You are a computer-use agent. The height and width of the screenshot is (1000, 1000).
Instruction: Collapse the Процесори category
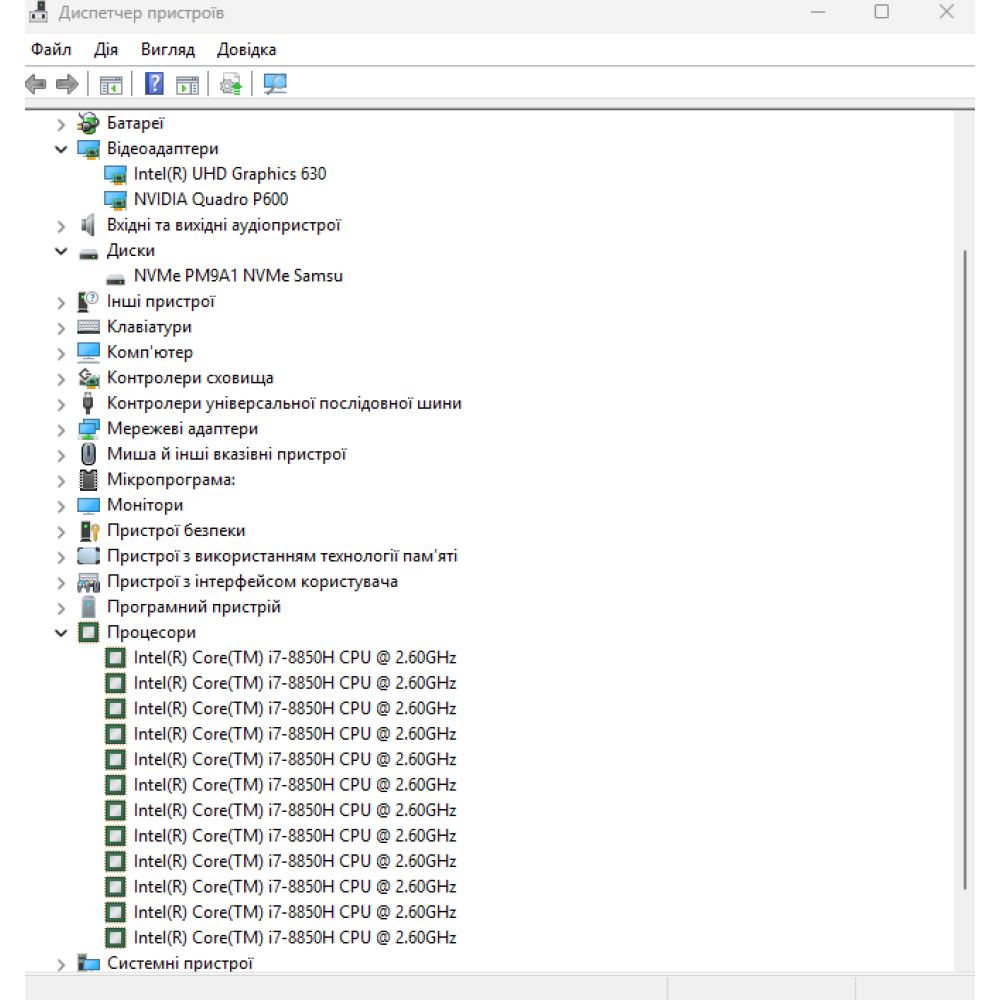(x=61, y=633)
